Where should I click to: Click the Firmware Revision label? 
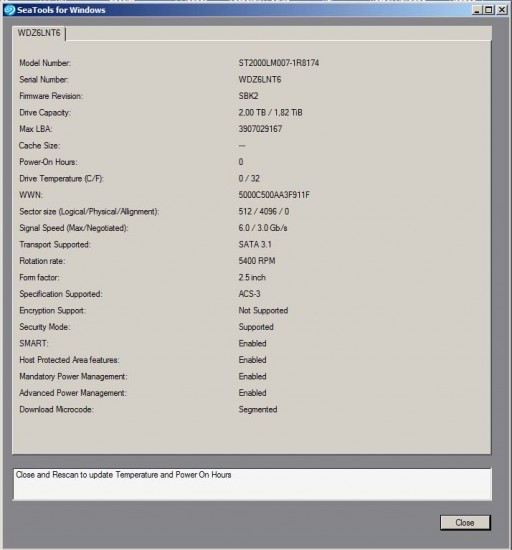[x=51, y=96]
